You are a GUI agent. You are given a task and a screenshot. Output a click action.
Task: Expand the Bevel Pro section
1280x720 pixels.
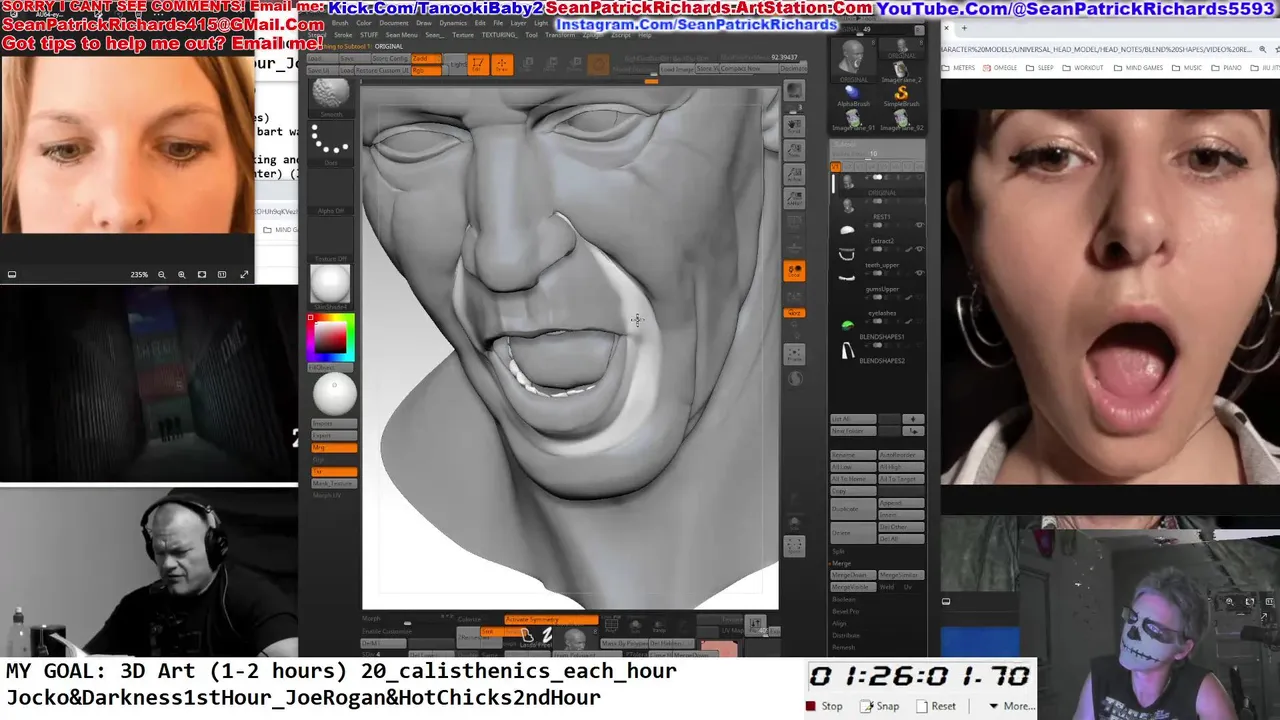tap(845, 611)
